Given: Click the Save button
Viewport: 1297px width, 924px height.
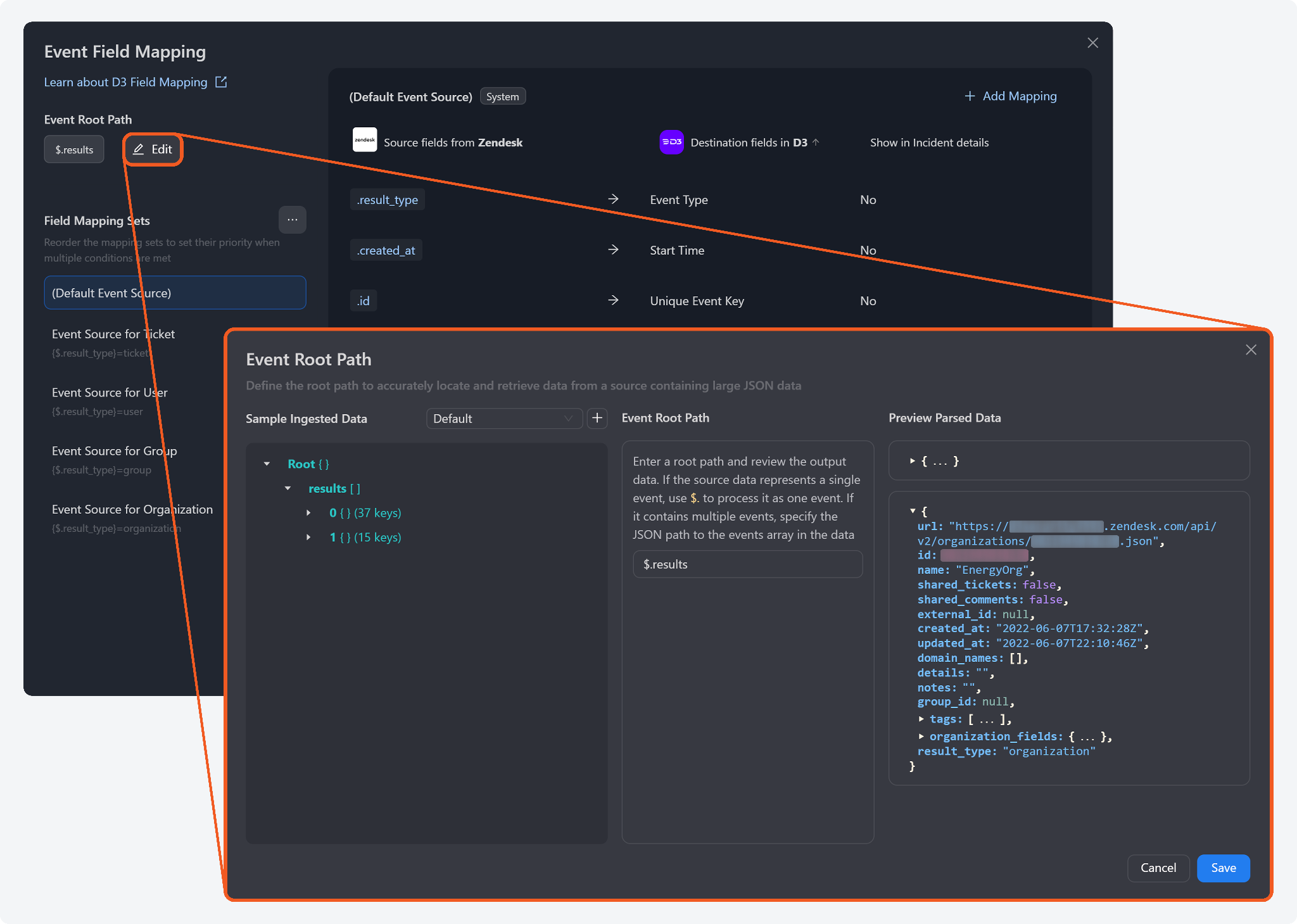Looking at the screenshot, I should [1222, 868].
